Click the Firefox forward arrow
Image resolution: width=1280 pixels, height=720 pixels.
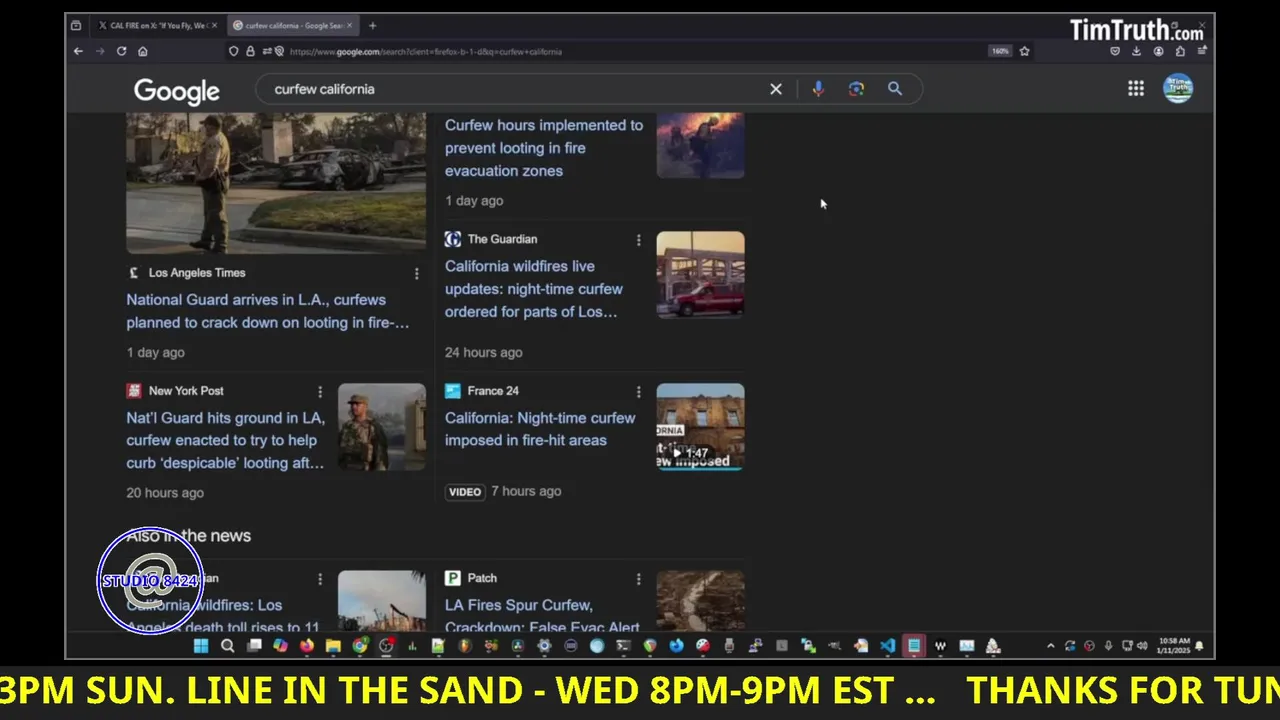pyautogui.click(x=100, y=51)
